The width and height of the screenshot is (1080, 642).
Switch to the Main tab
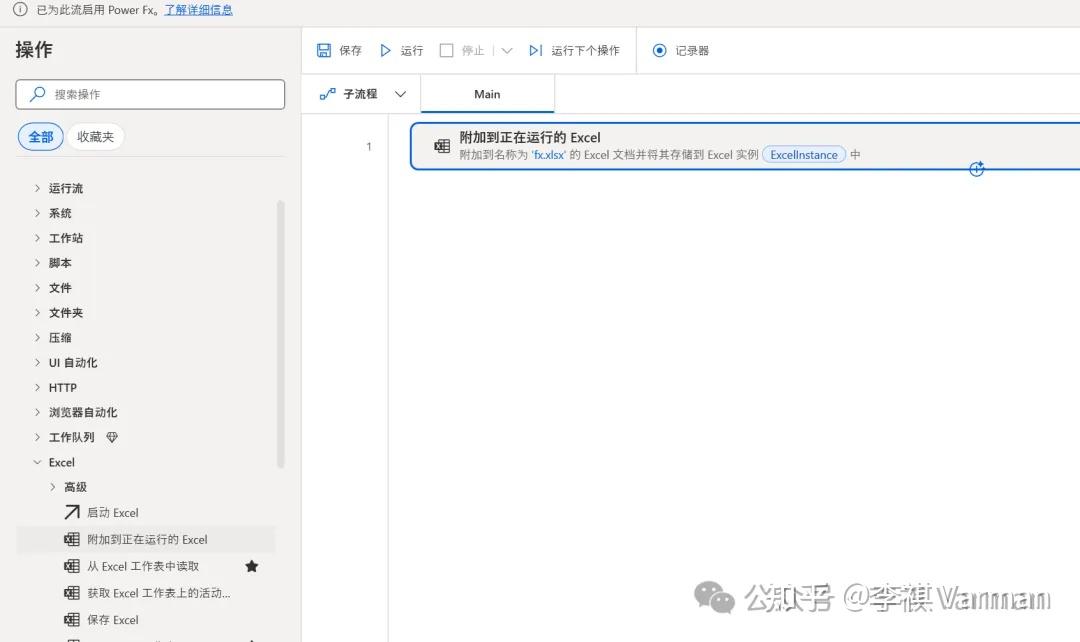point(487,93)
